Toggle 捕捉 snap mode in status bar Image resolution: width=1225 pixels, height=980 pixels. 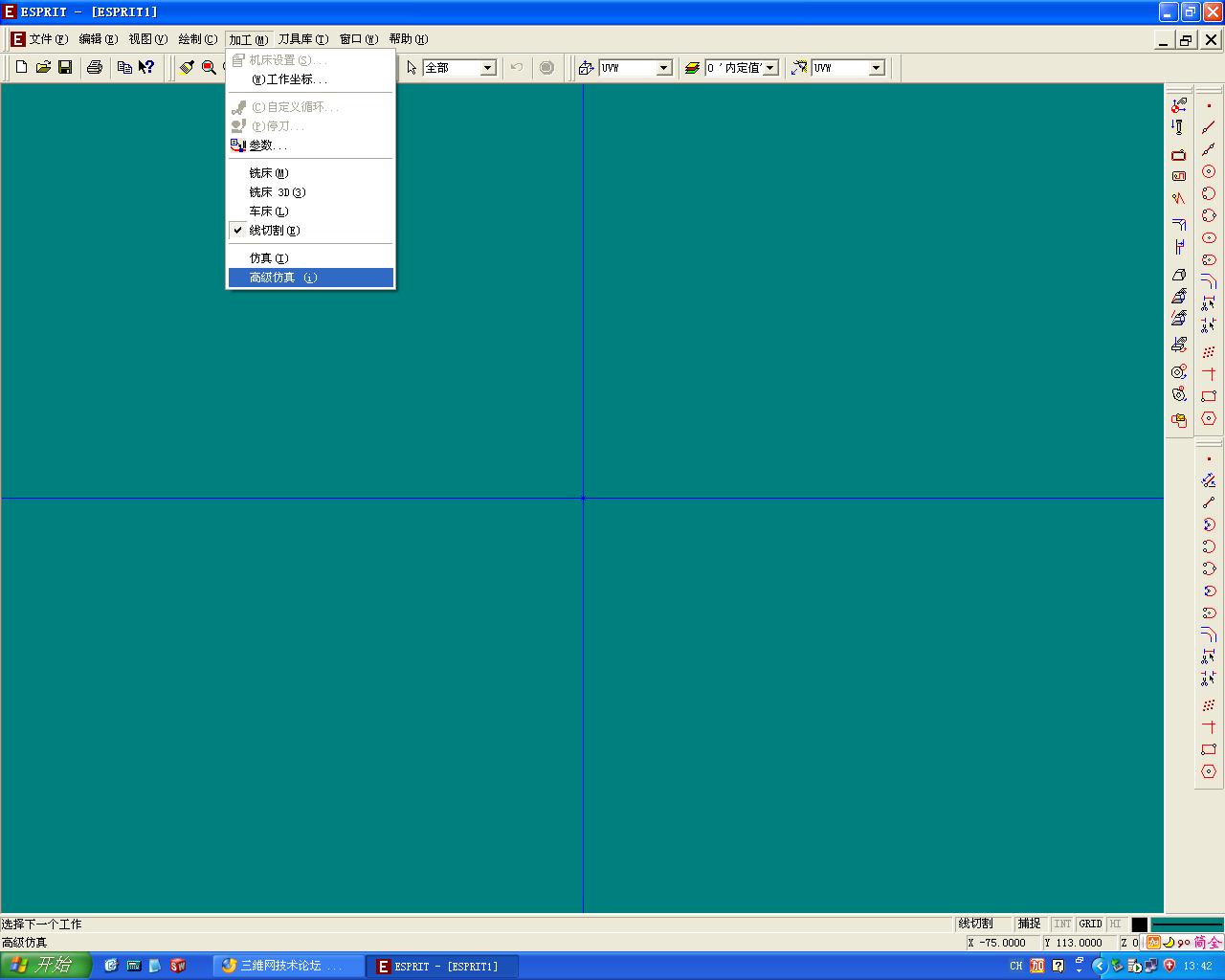click(x=1030, y=924)
